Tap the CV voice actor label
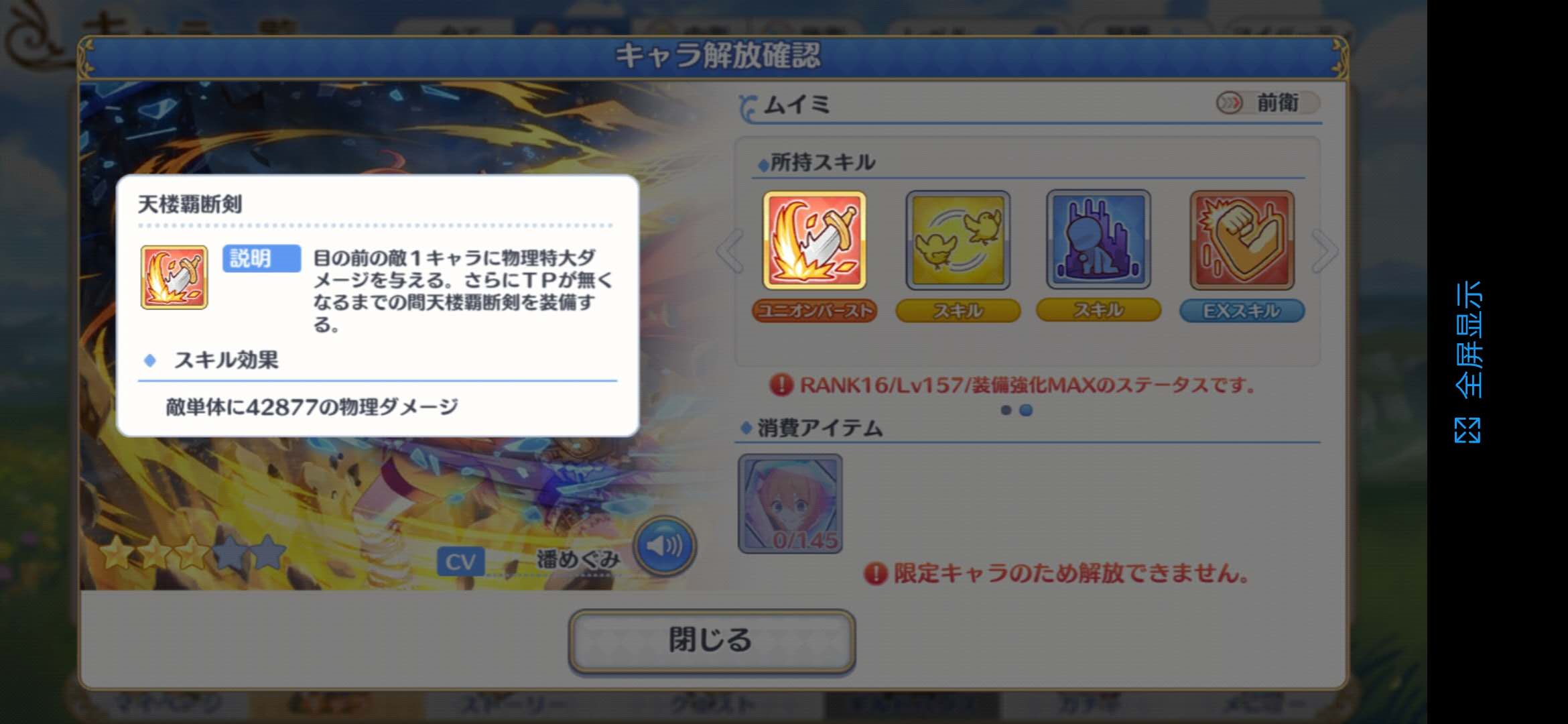The image size is (1568, 724). 460,561
